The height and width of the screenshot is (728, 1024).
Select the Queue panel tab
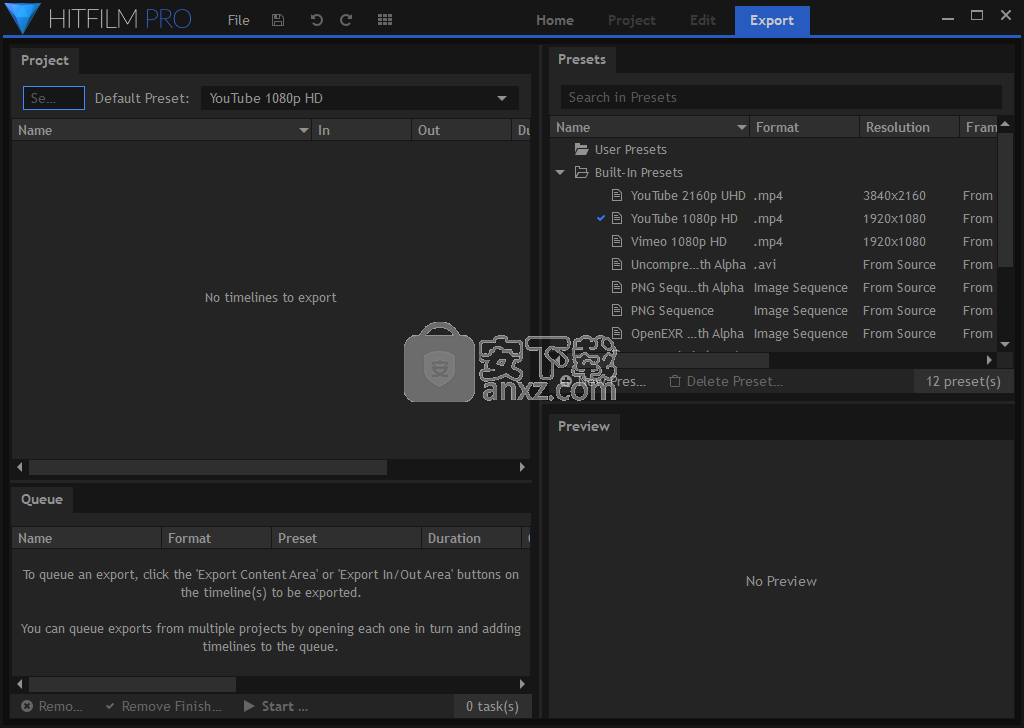coord(42,499)
